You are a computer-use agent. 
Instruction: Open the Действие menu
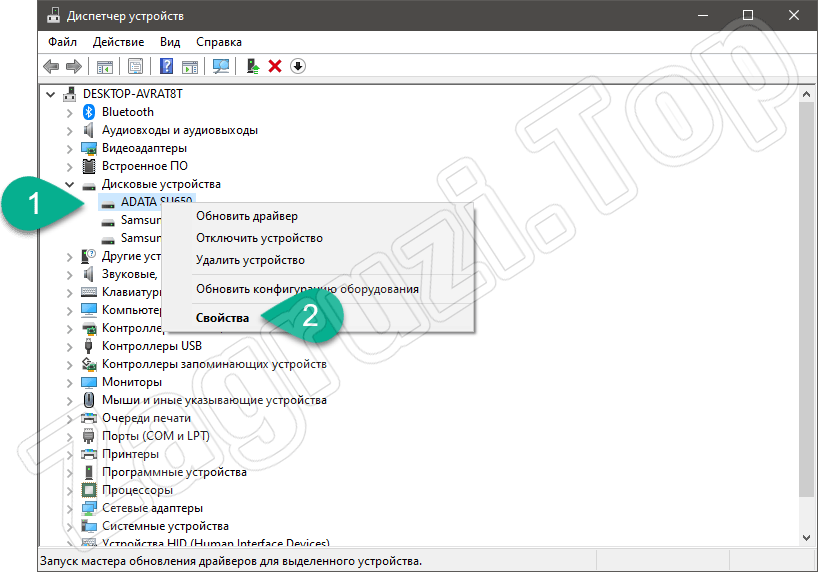tap(118, 42)
